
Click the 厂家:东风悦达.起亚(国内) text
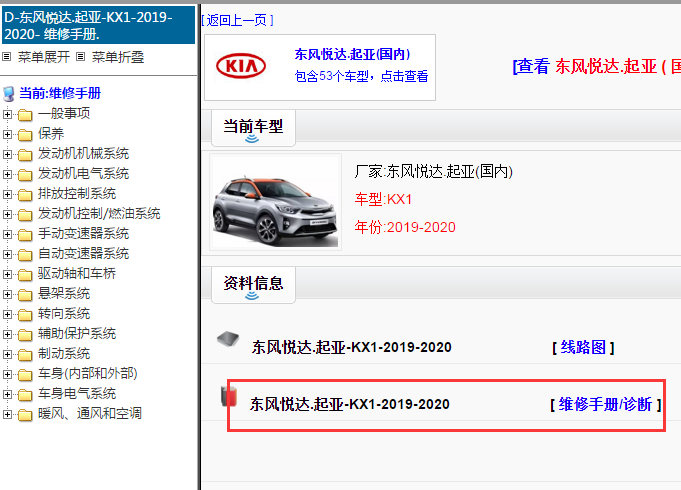click(x=433, y=172)
